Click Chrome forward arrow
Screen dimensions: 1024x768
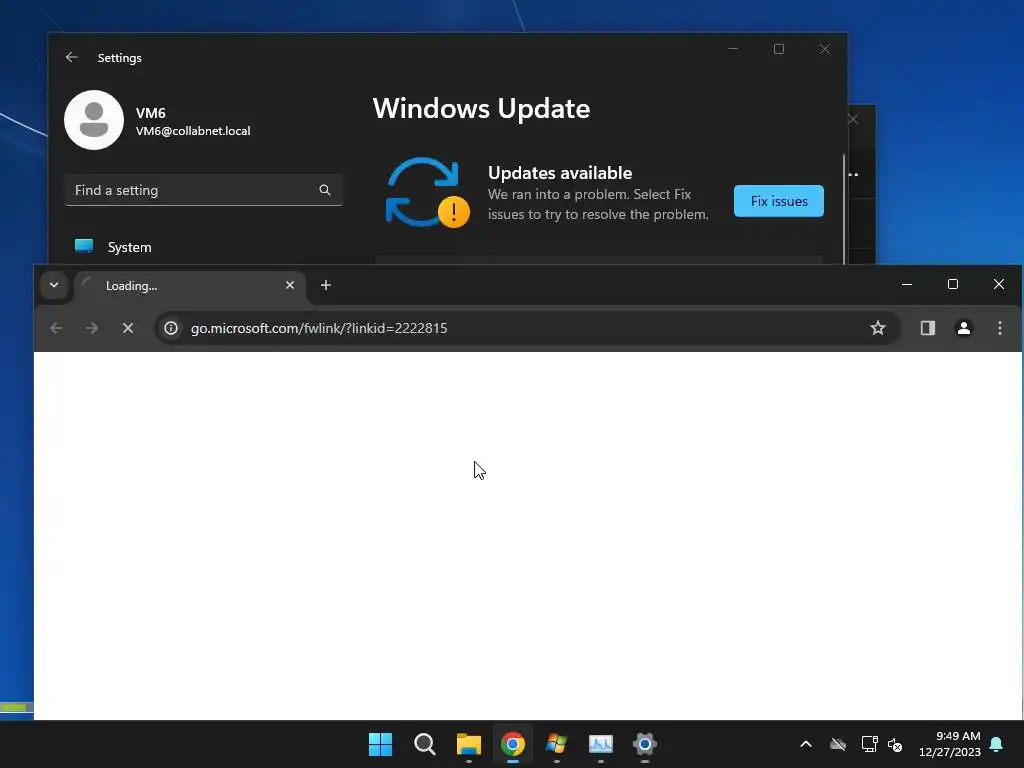click(x=92, y=328)
